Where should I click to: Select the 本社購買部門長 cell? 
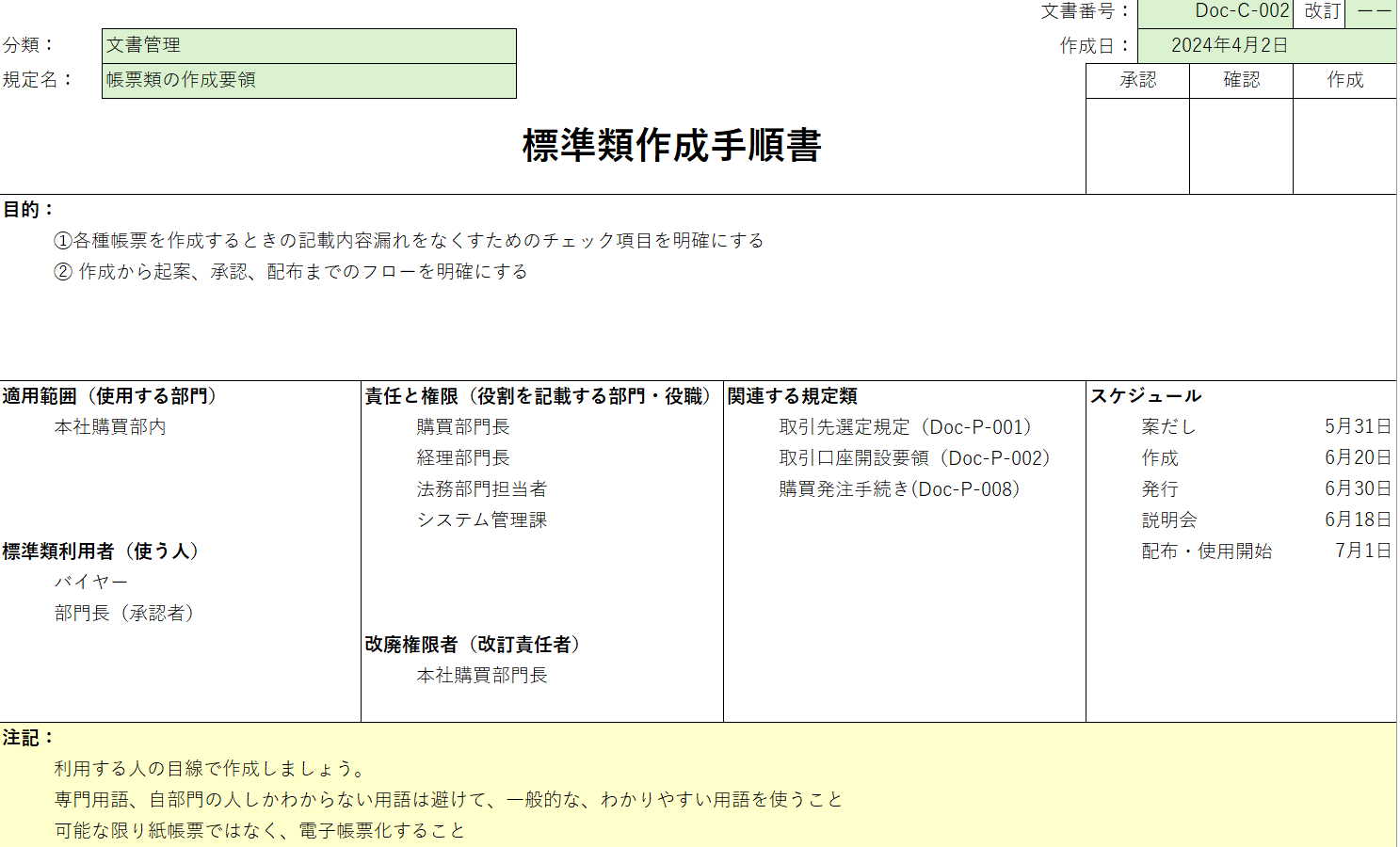(482, 675)
